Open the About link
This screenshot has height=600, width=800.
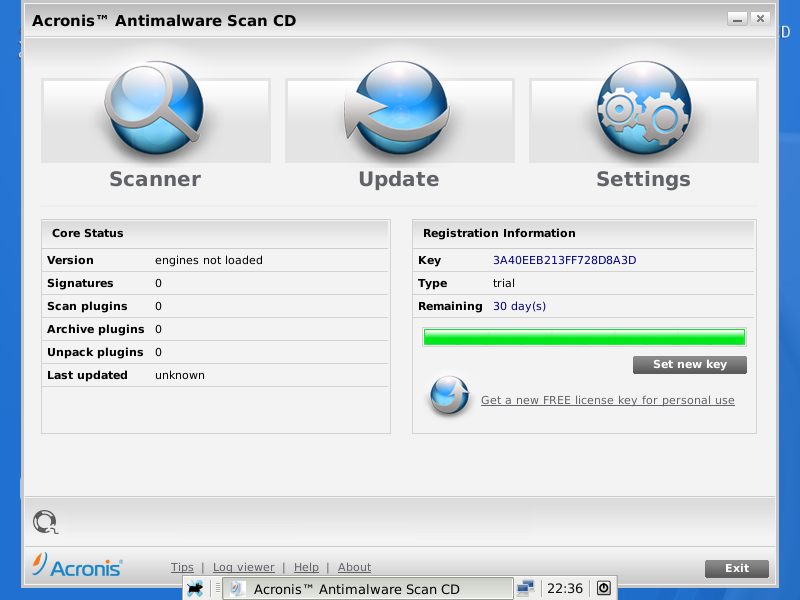(x=354, y=567)
